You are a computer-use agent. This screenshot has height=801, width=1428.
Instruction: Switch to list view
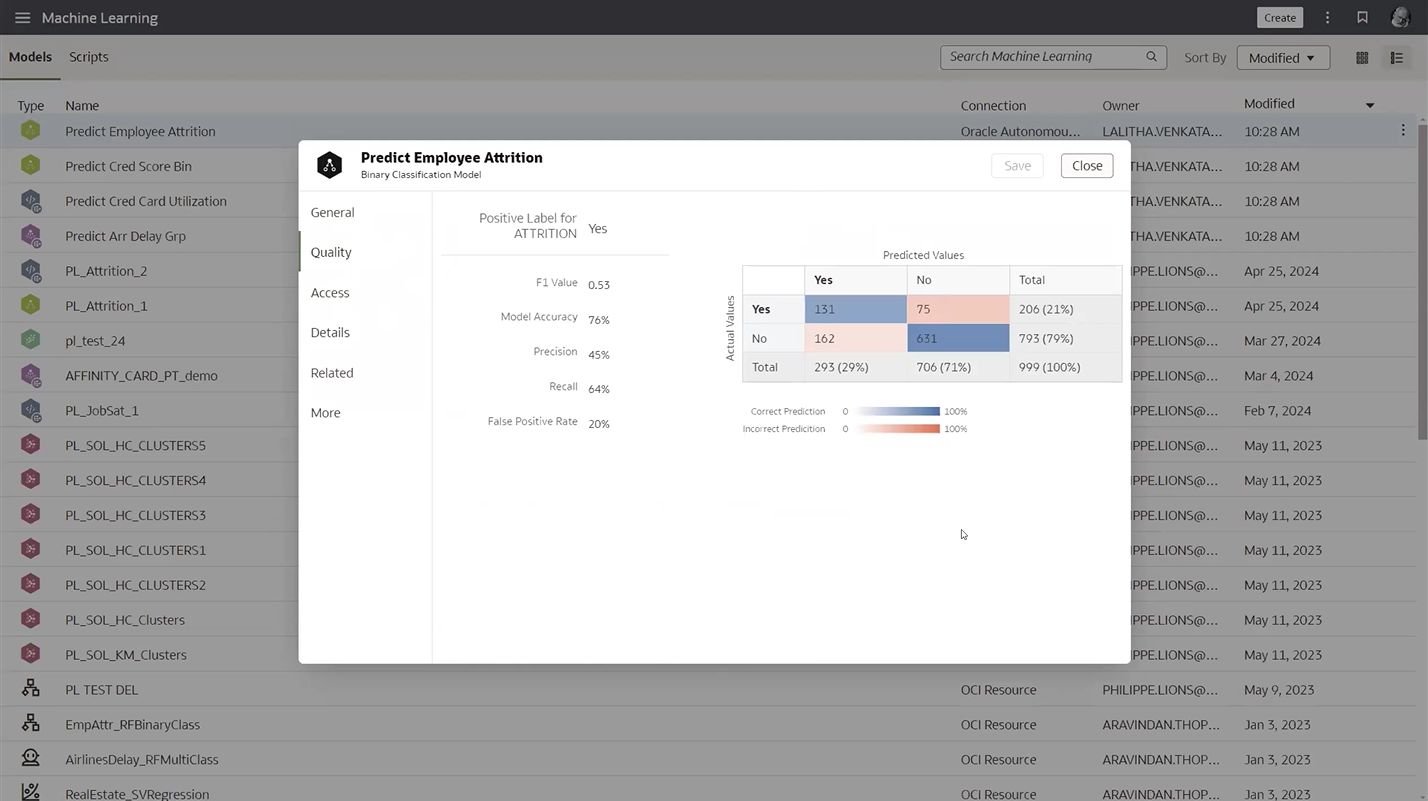click(x=1397, y=57)
